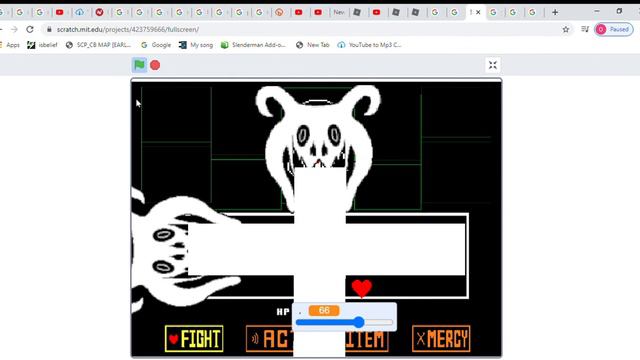This screenshot has height=360, width=640.
Task: Open the media control playlist icon
Action: 585,29
